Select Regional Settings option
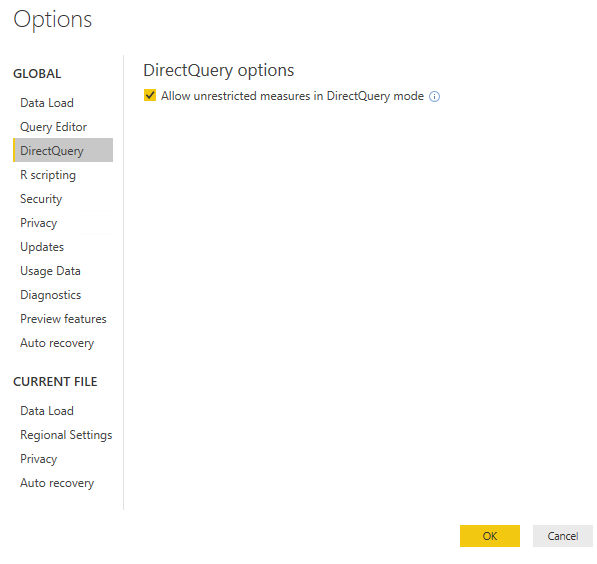597x564 pixels. 66,435
